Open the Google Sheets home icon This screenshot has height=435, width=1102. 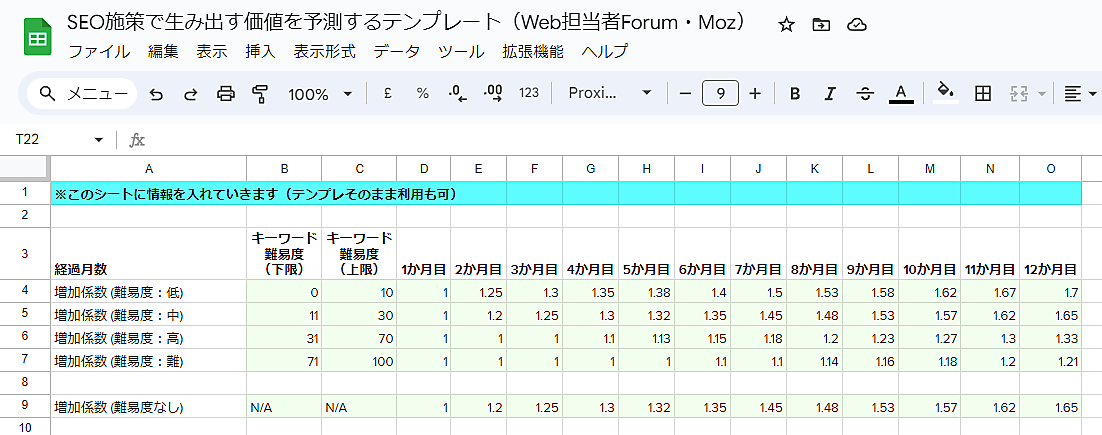click(x=38, y=38)
